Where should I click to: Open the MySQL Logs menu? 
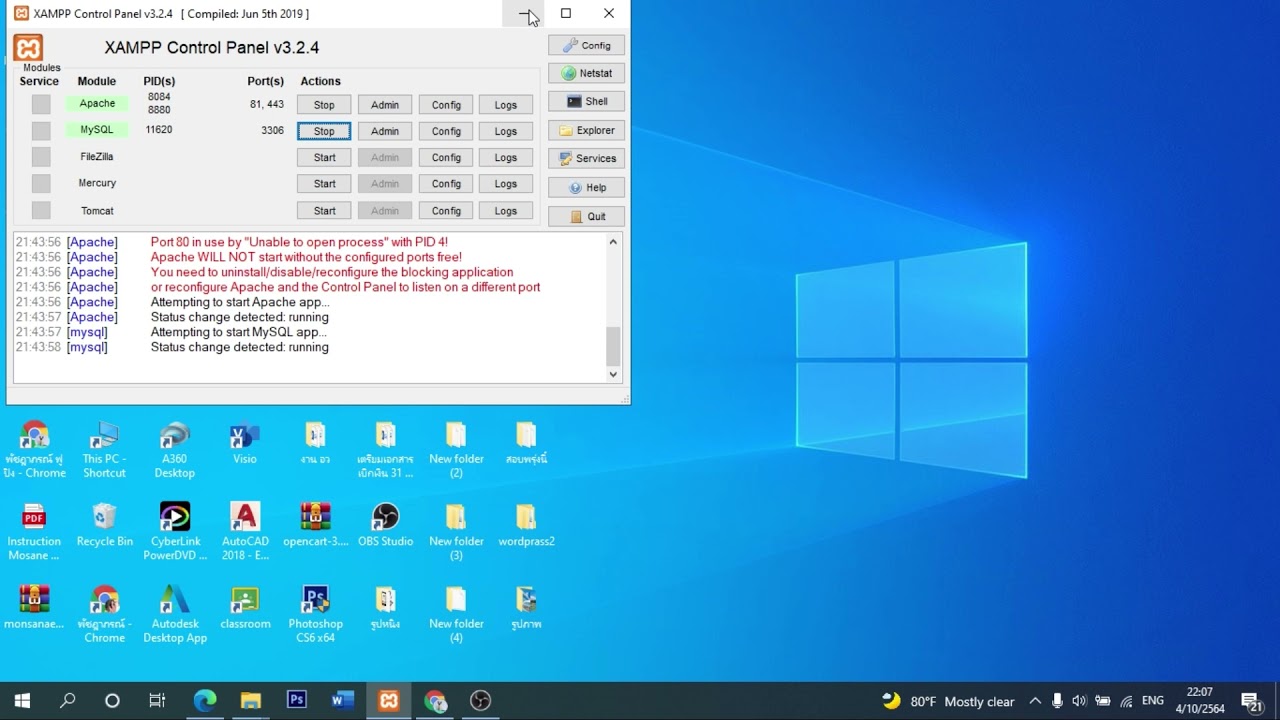pyautogui.click(x=506, y=131)
